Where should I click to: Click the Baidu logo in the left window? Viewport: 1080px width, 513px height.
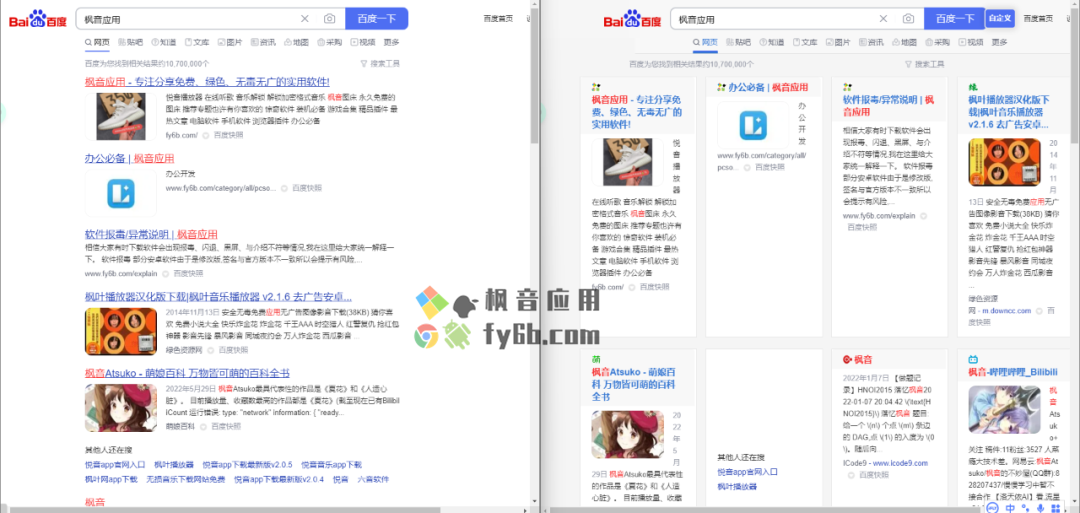[x=38, y=19]
